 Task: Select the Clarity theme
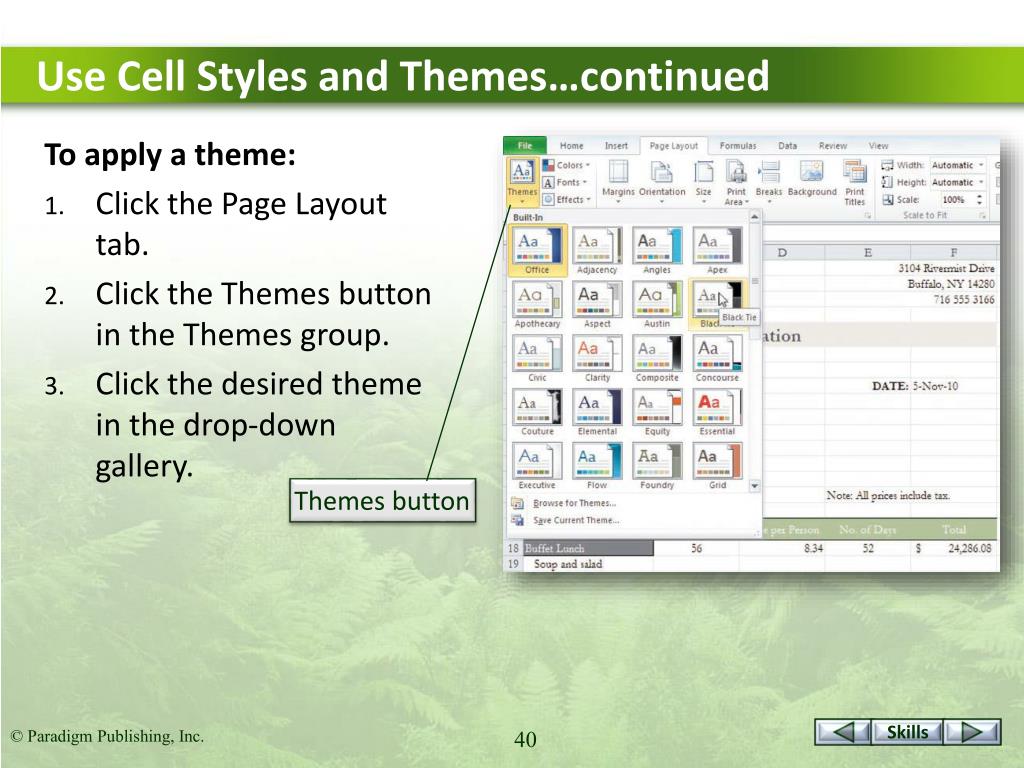(x=597, y=359)
